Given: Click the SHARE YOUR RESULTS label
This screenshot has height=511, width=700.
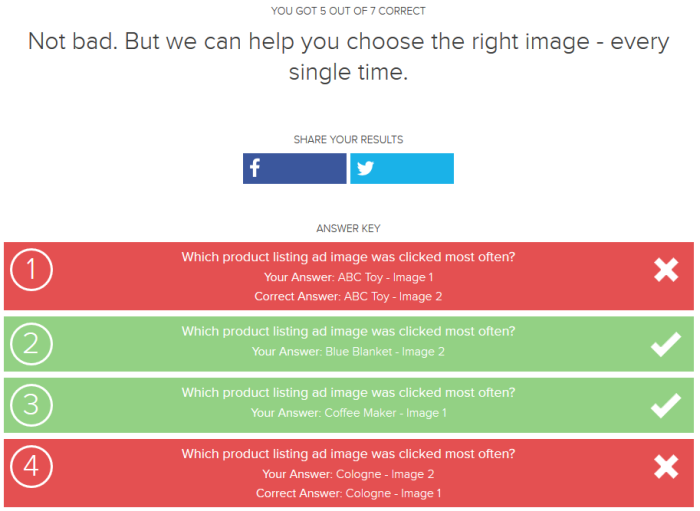Looking at the screenshot, I should point(348,140).
